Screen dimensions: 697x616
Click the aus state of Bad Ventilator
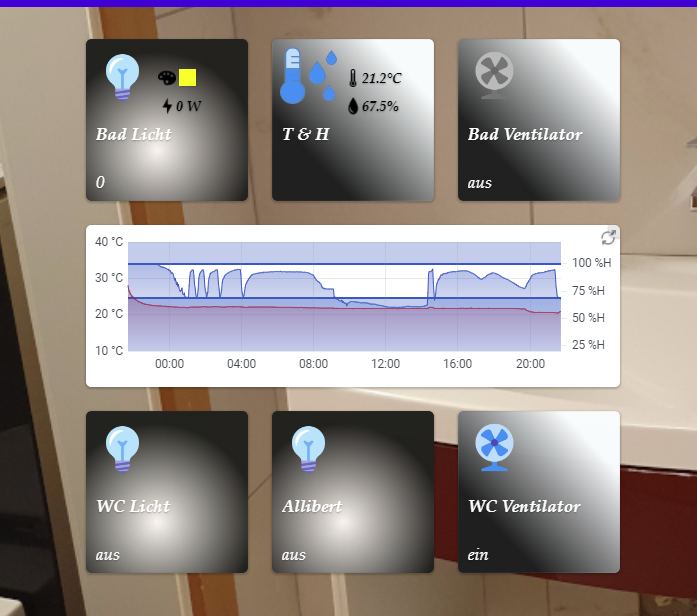click(480, 183)
